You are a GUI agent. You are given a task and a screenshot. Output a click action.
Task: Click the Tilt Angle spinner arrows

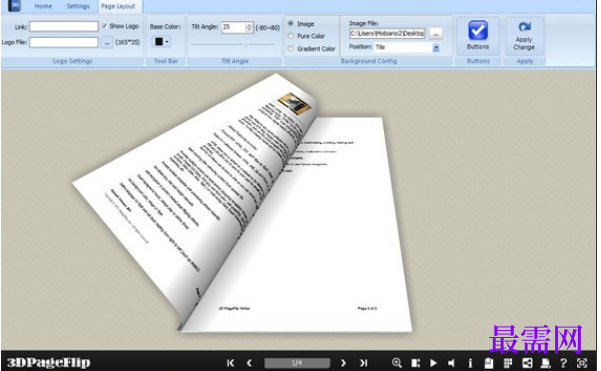250,27
